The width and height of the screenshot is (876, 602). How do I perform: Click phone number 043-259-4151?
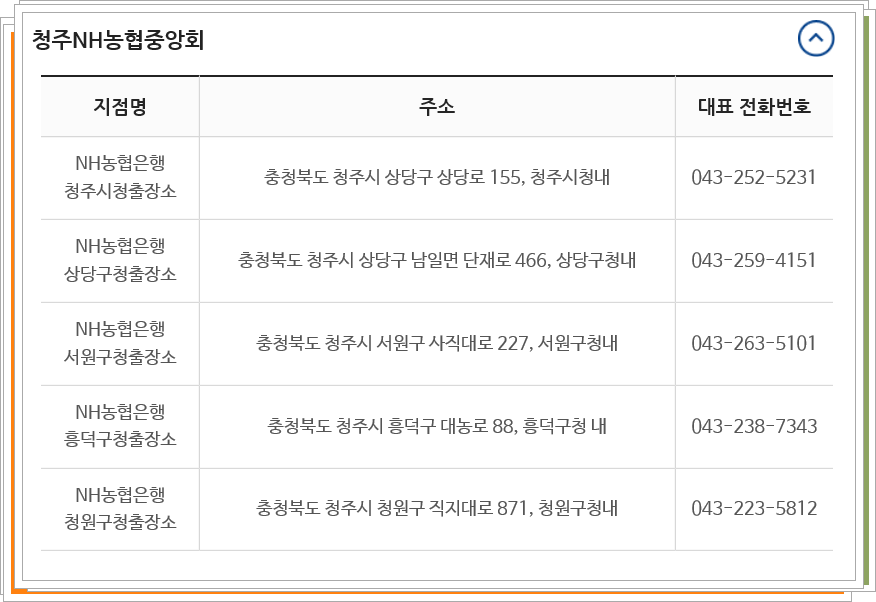point(754,260)
